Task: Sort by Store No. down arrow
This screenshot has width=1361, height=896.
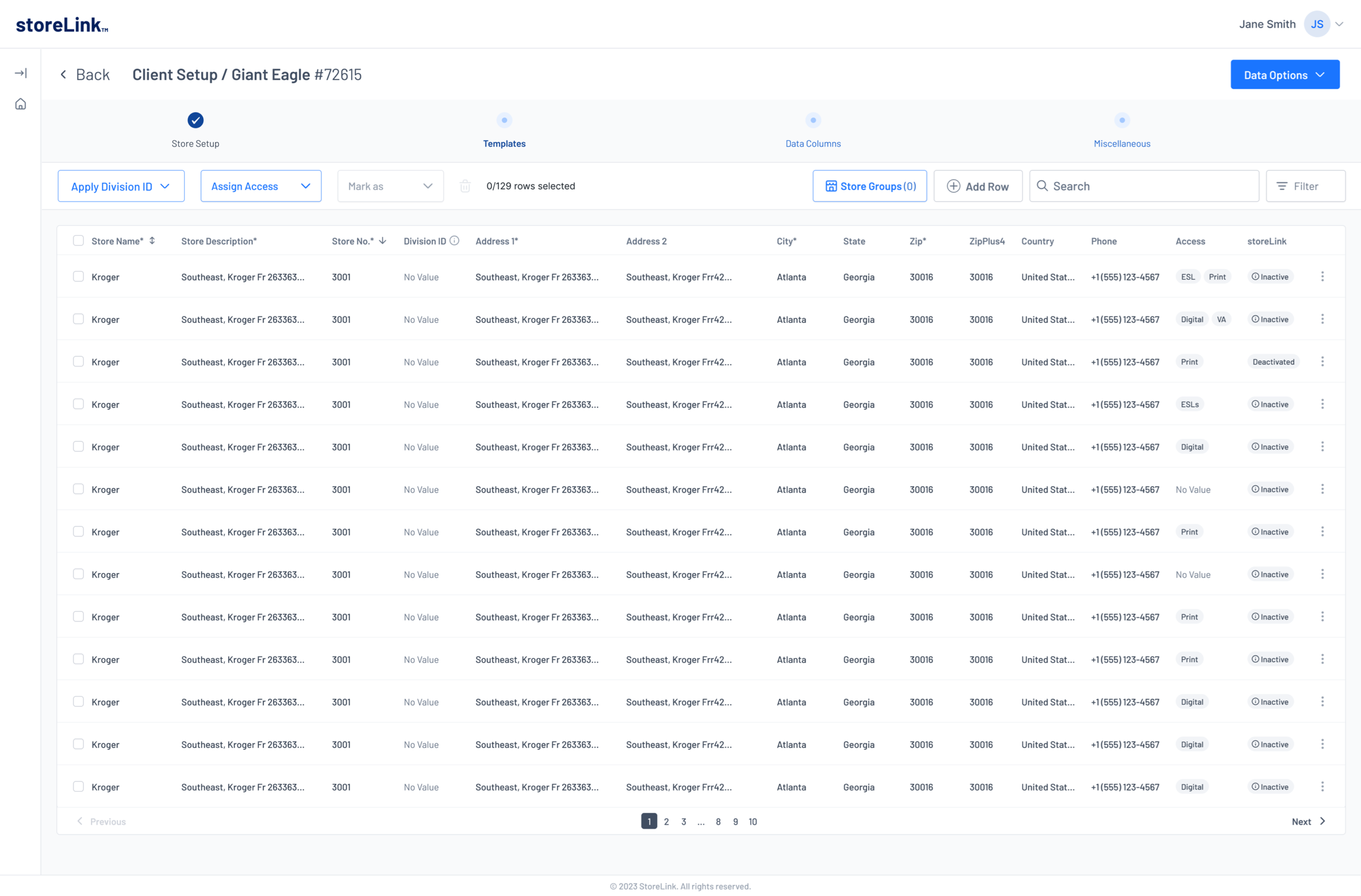Action: 383,241
